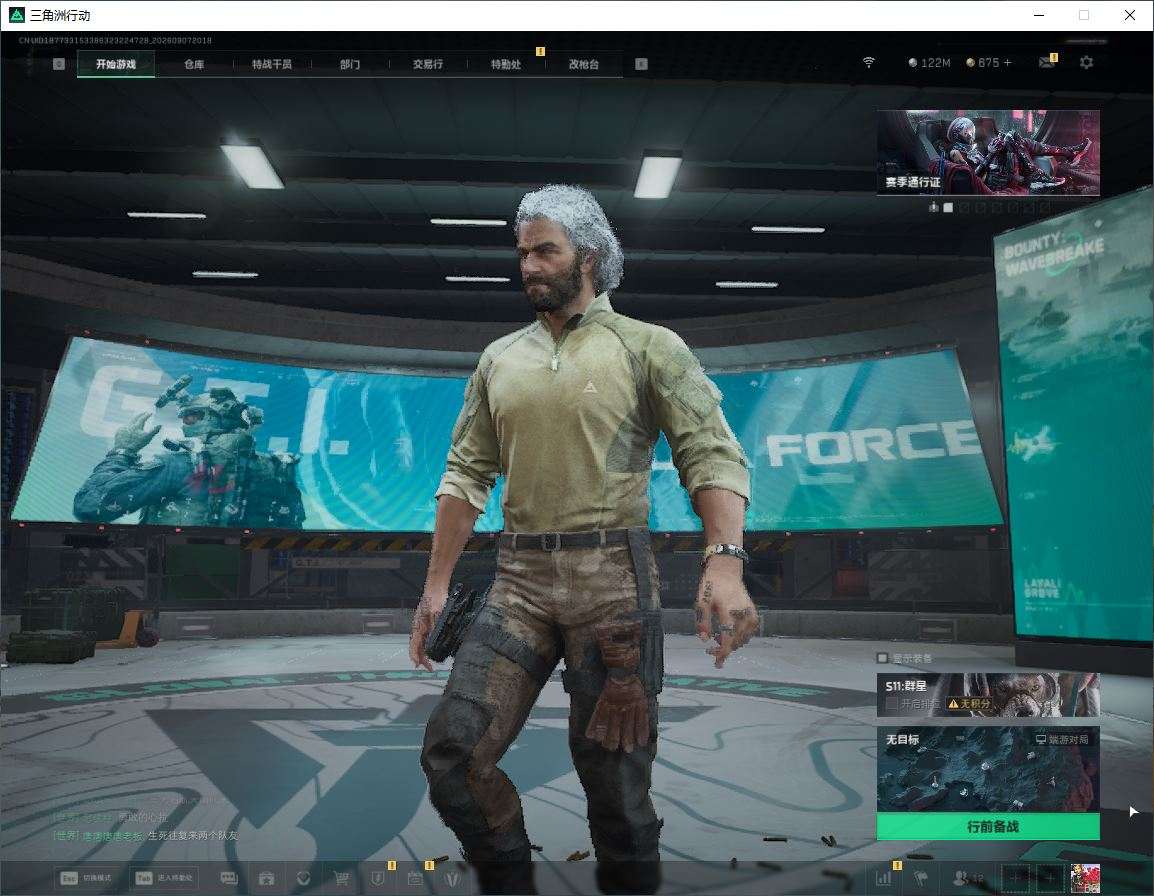Image resolution: width=1154 pixels, height=896 pixels.
Task: Add currency with the plus next to 675
Action: 1008,63
